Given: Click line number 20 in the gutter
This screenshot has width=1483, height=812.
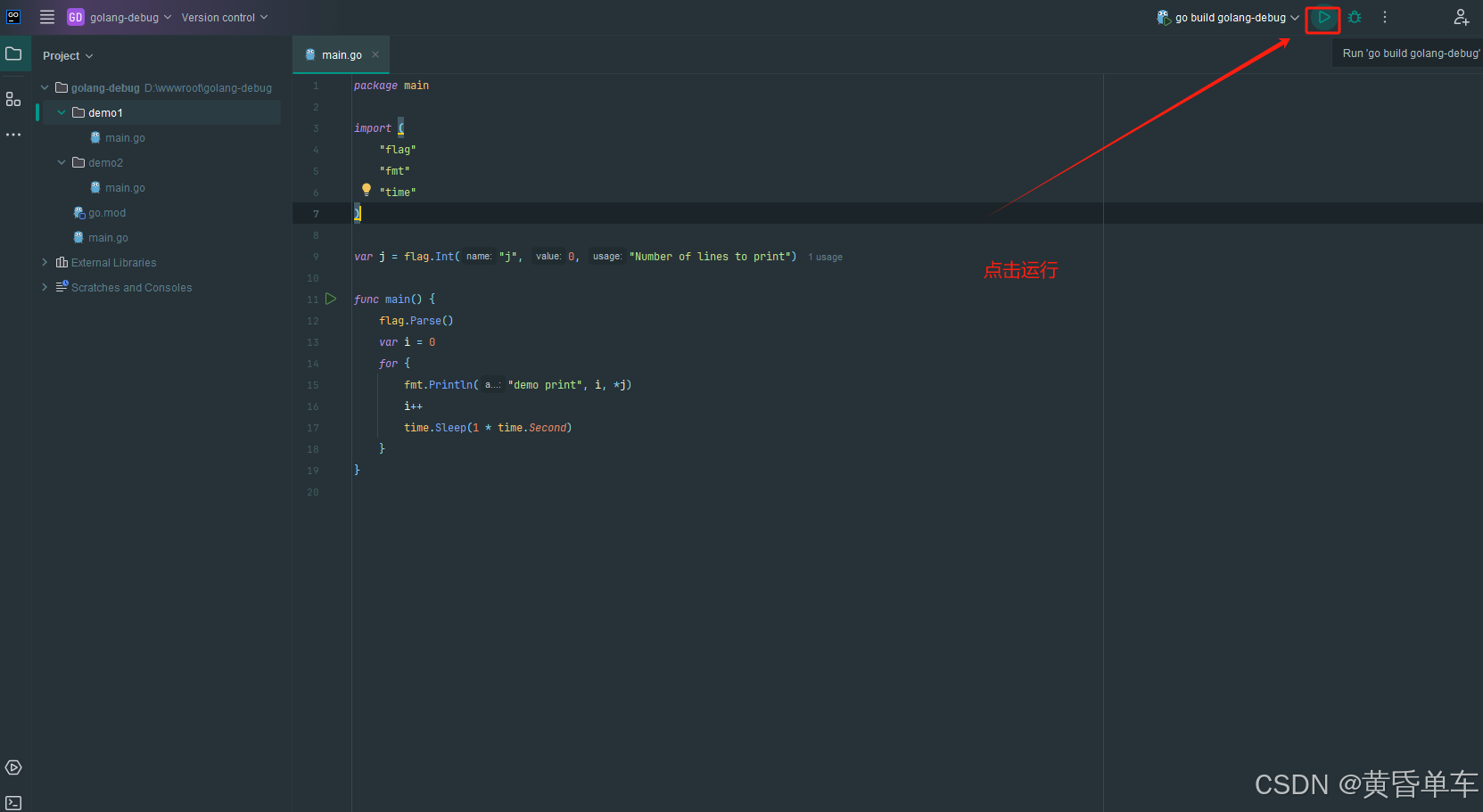Looking at the screenshot, I should click(313, 492).
